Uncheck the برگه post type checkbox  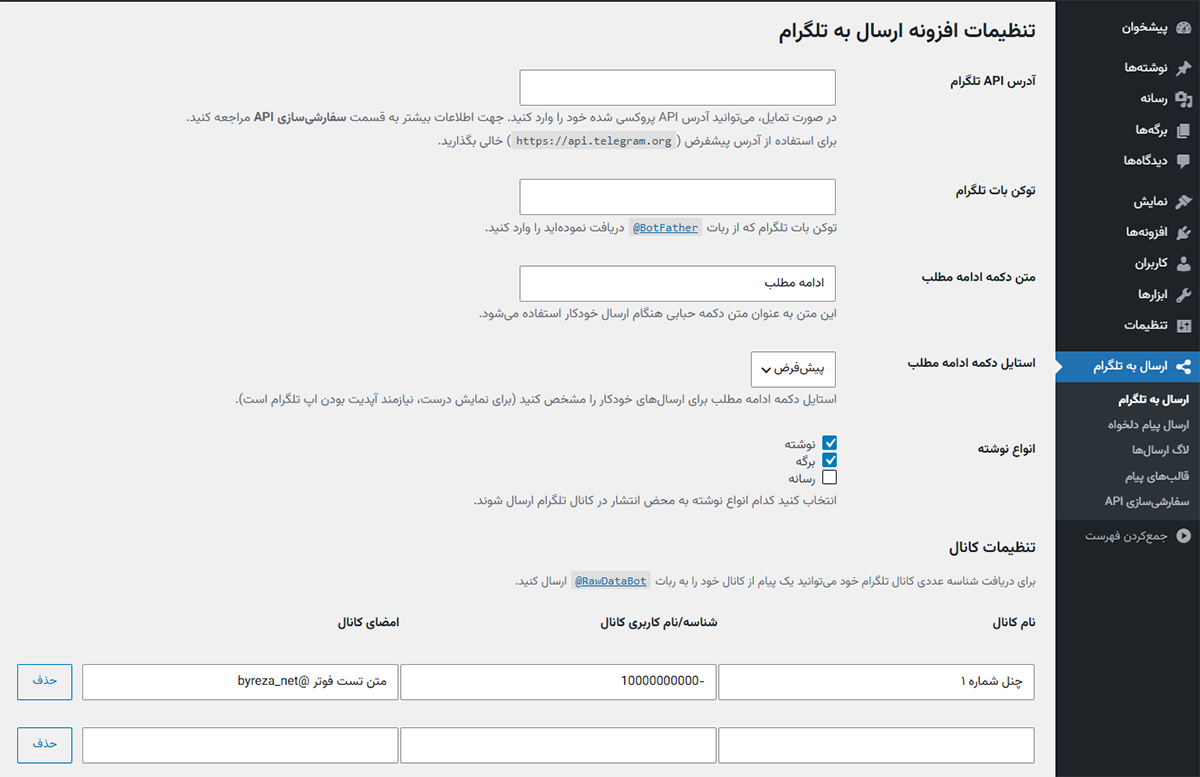coord(829,460)
